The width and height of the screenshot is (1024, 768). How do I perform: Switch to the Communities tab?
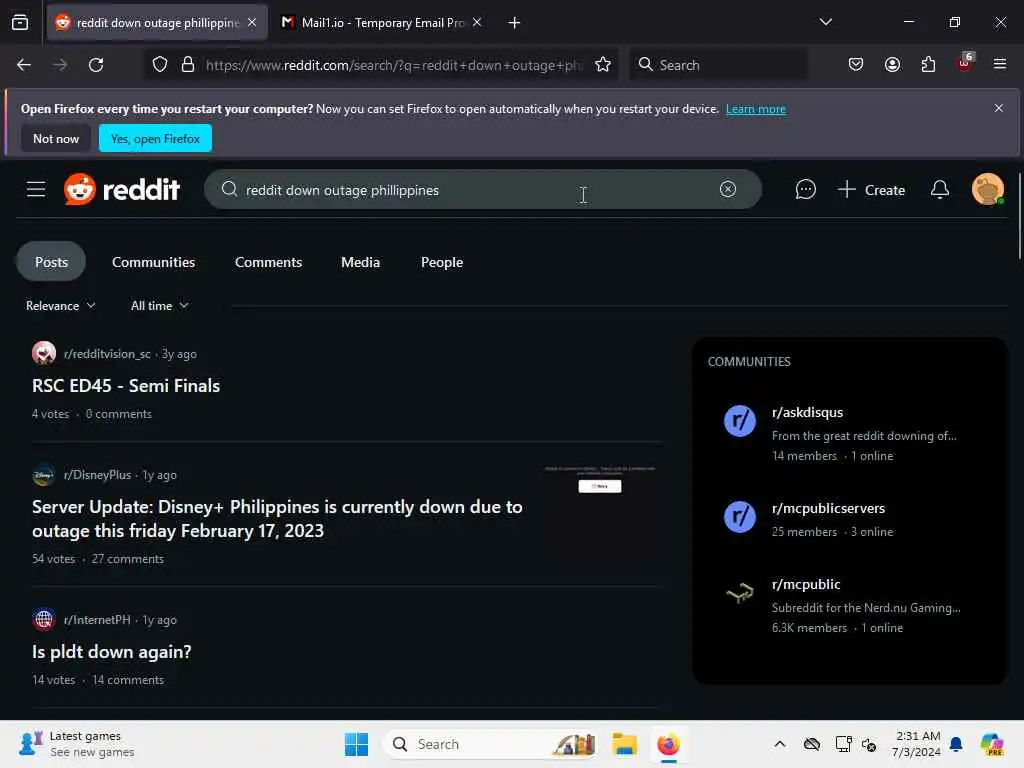click(x=153, y=262)
